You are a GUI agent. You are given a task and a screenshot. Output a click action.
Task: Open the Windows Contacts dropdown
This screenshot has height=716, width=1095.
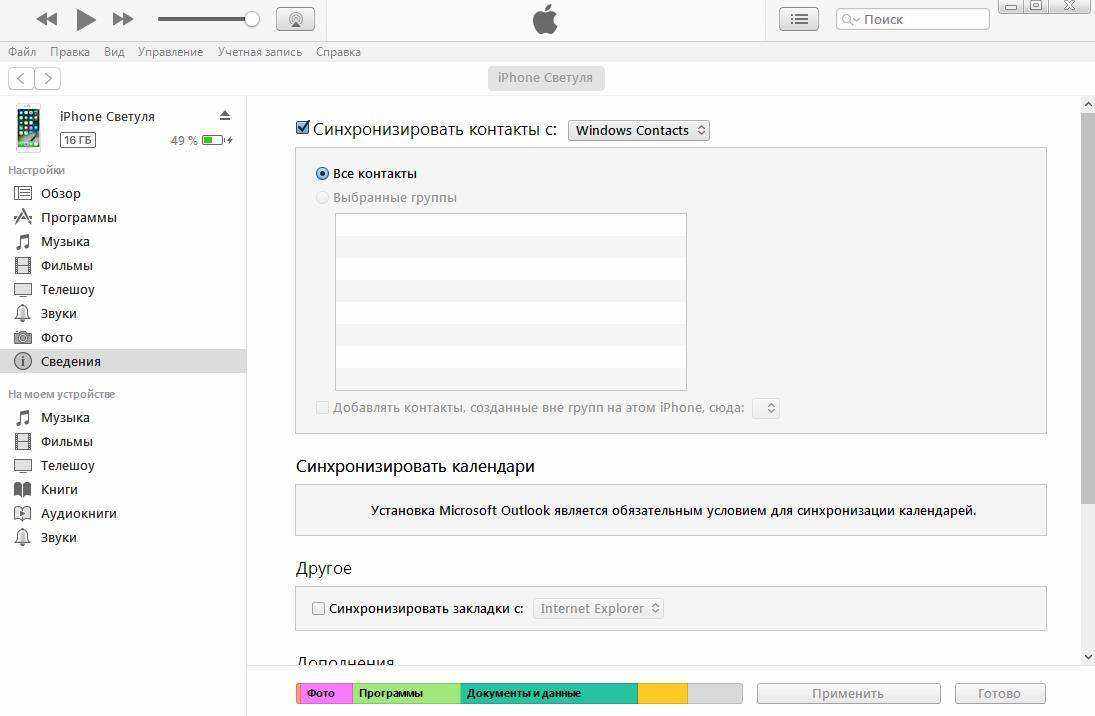coord(638,130)
